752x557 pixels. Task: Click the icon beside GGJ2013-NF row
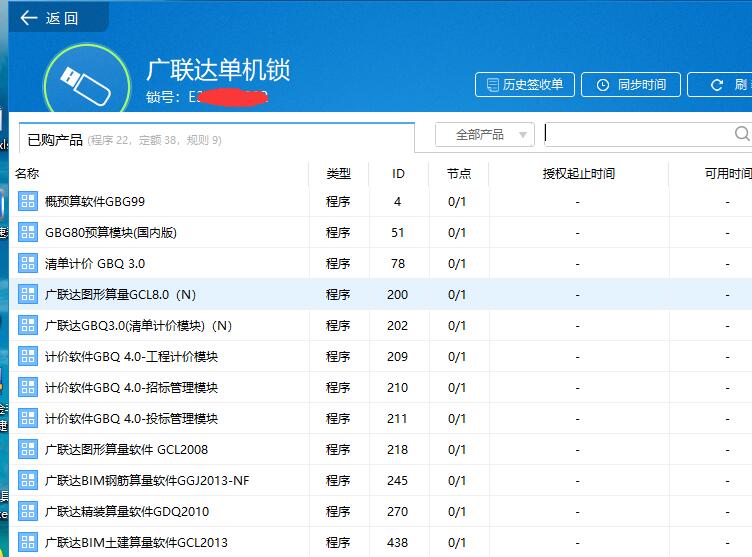click(x=28, y=480)
